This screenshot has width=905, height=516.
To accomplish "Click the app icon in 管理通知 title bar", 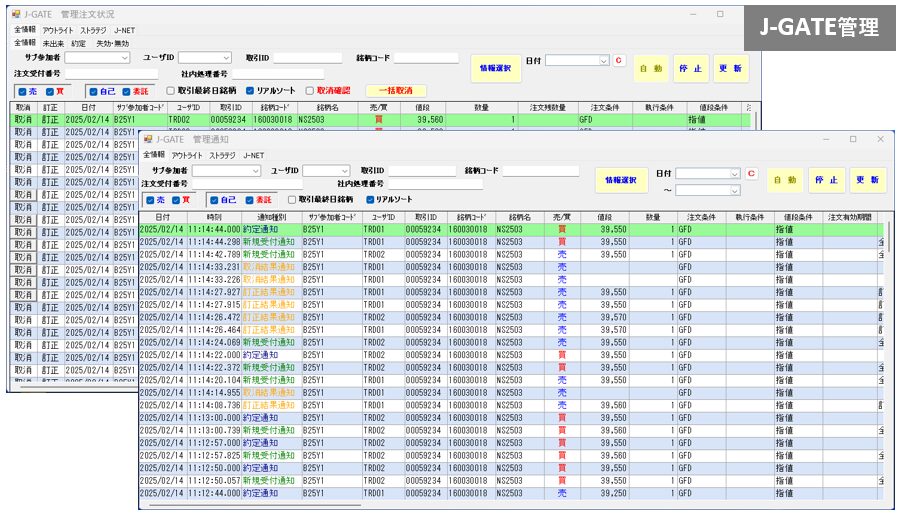I will (148, 139).
